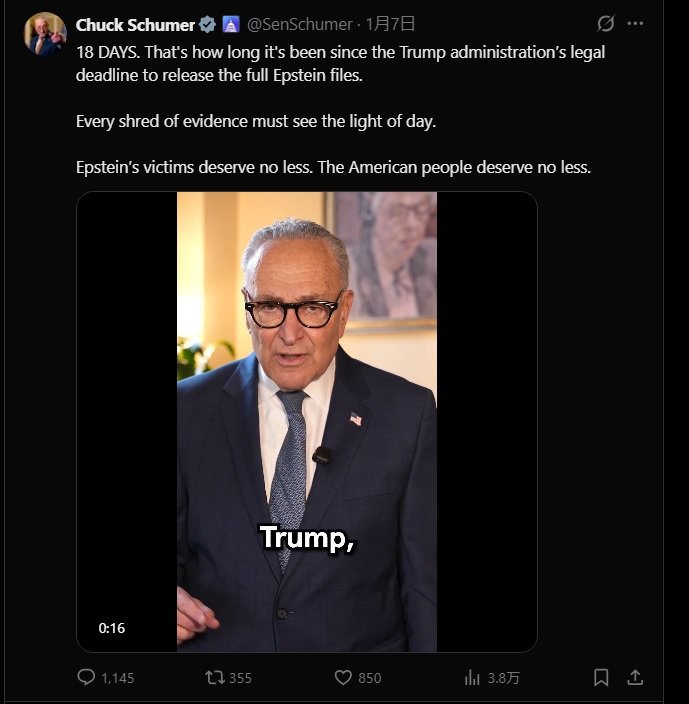Open the three-dot more options menu
Viewport: 689px width, 704px height.
(x=635, y=24)
